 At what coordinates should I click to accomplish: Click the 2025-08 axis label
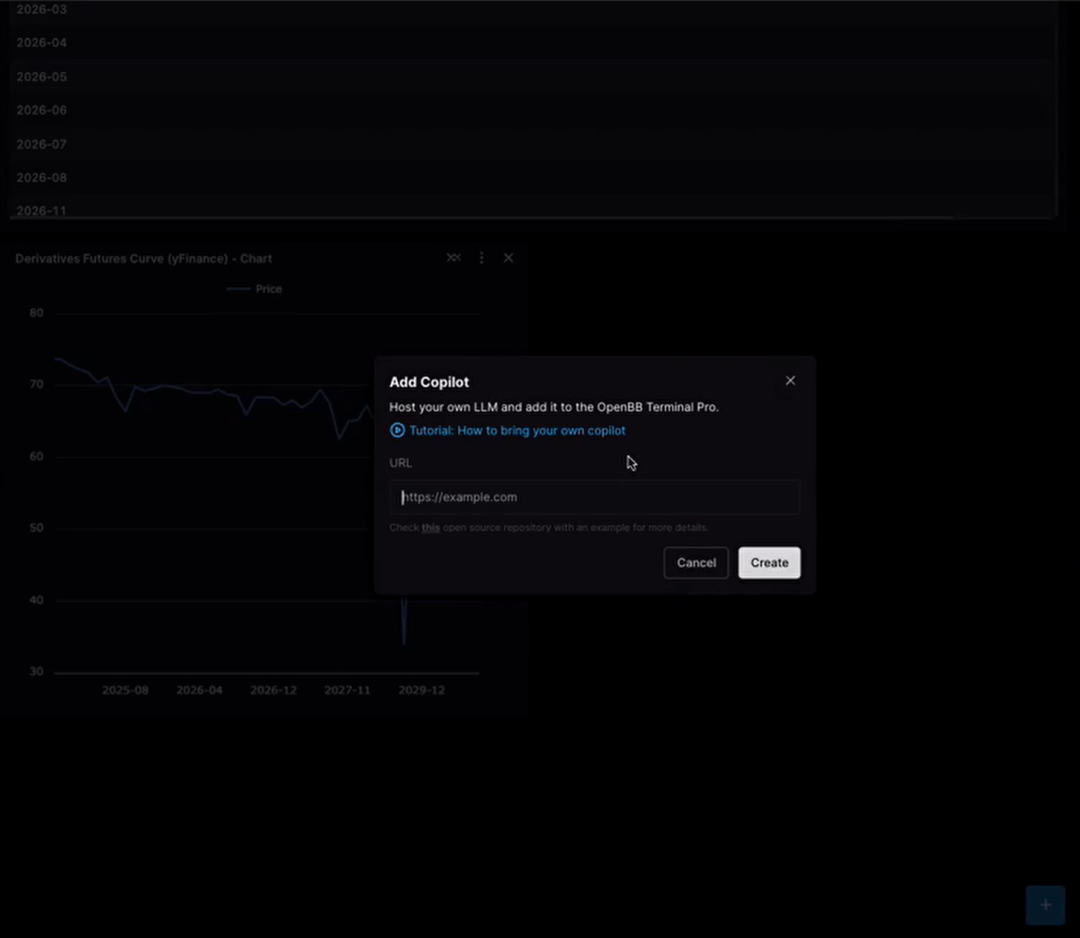125,690
